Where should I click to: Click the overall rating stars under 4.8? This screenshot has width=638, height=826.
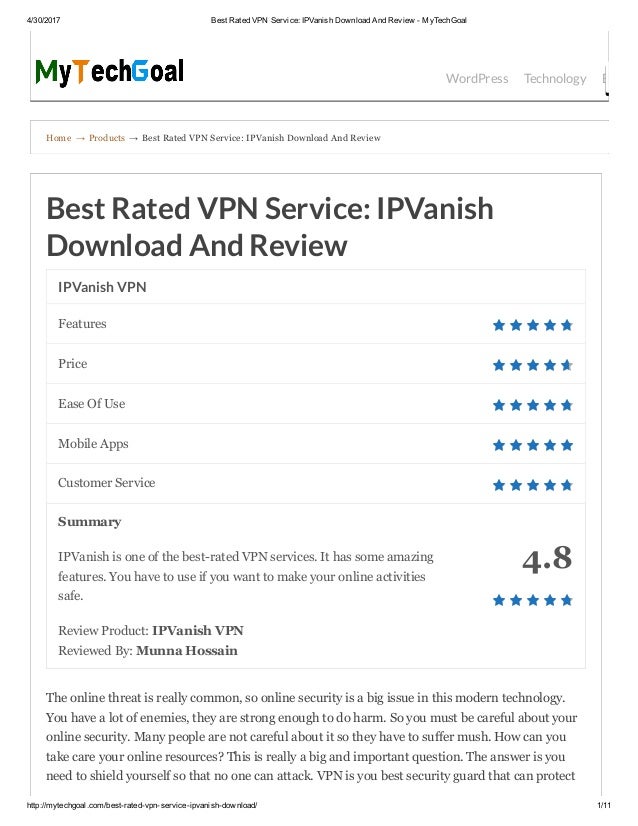click(x=533, y=600)
